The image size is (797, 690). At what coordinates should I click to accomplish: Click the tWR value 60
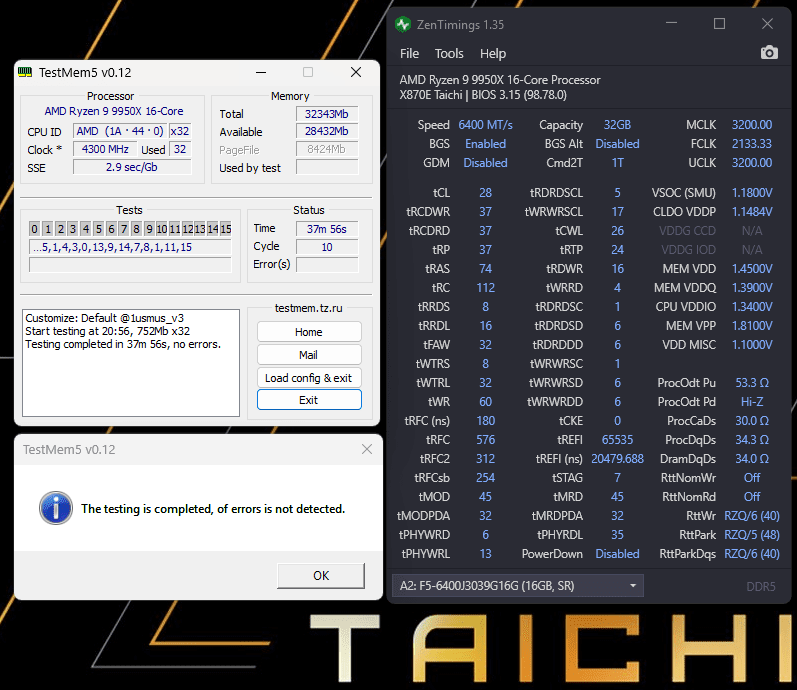[485, 402]
